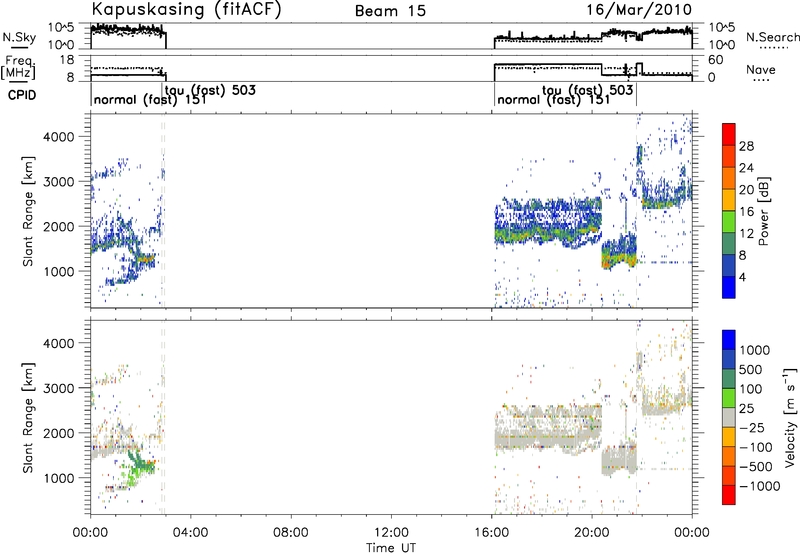The height and width of the screenshot is (554, 800).
Task: Click "1000" tick on the velocity panel axis
Action: (x=59, y=478)
